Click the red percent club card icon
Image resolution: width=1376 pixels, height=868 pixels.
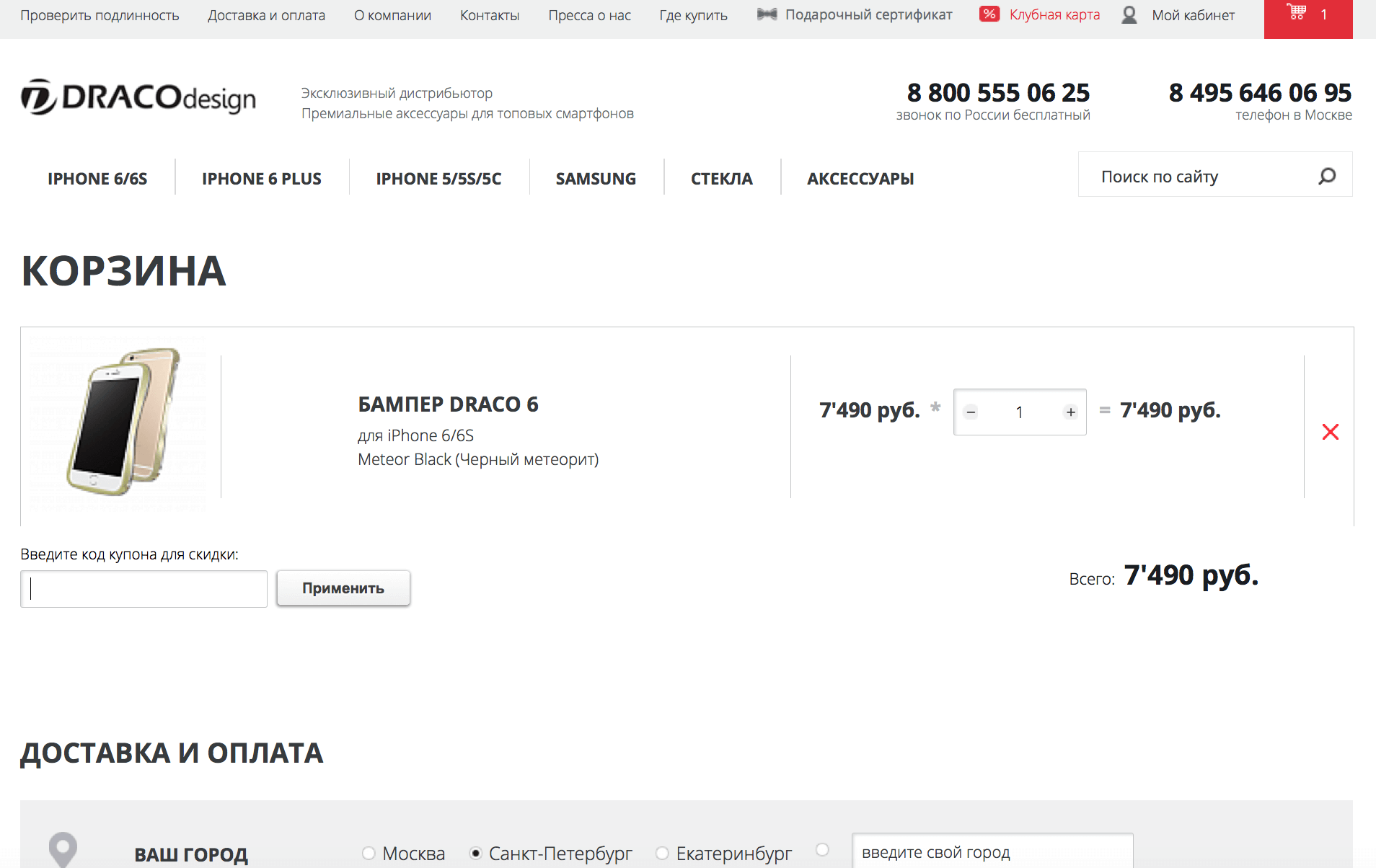(989, 14)
